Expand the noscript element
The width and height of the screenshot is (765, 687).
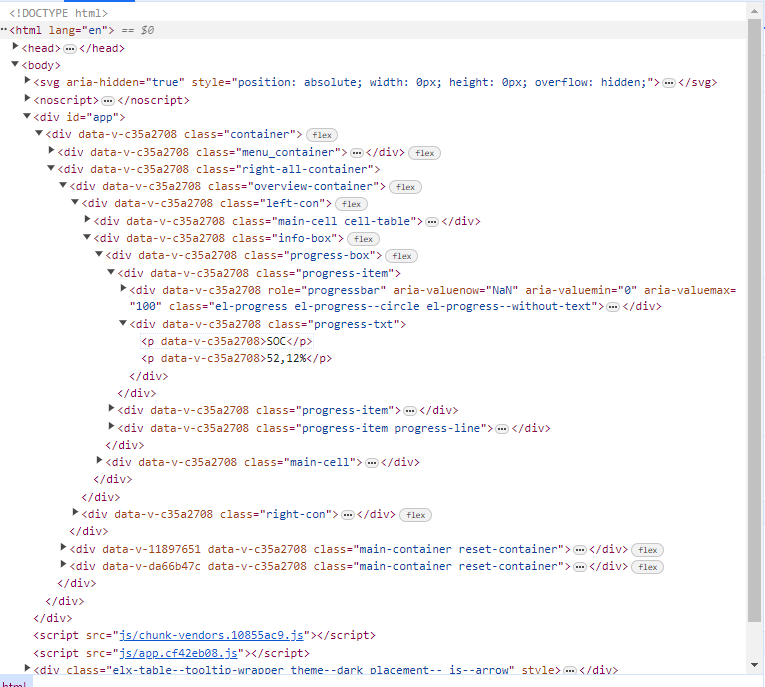click(27, 99)
